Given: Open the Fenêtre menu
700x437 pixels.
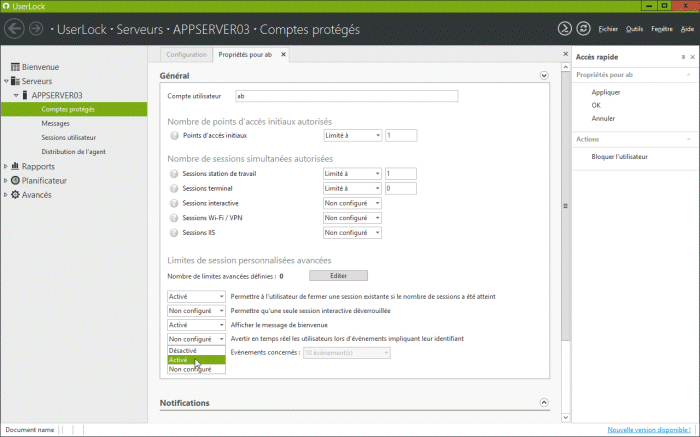Looking at the screenshot, I should [x=662, y=29].
